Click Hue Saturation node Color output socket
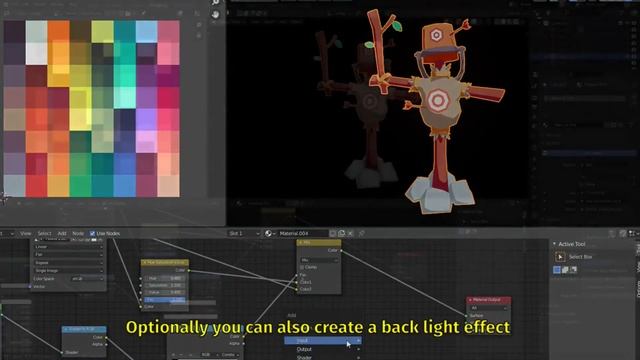This screenshot has width=640, height=360. pos(189,270)
